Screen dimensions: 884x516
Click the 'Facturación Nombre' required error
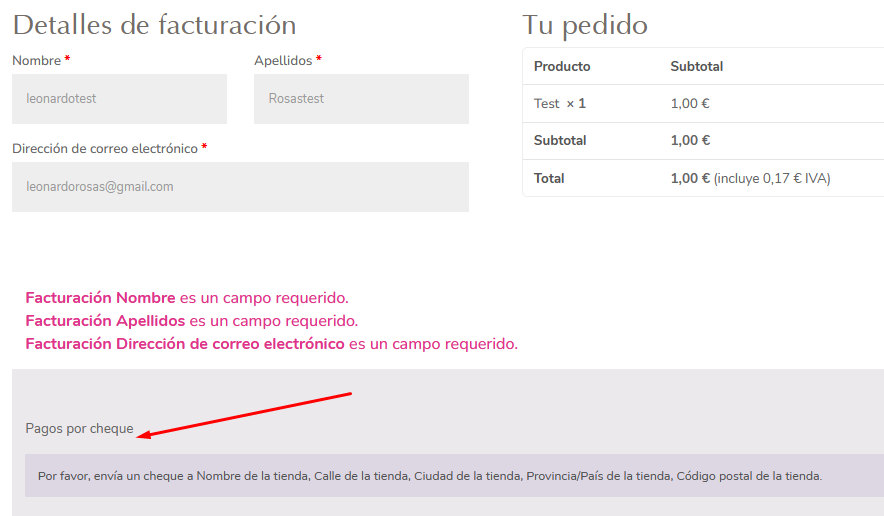(187, 298)
